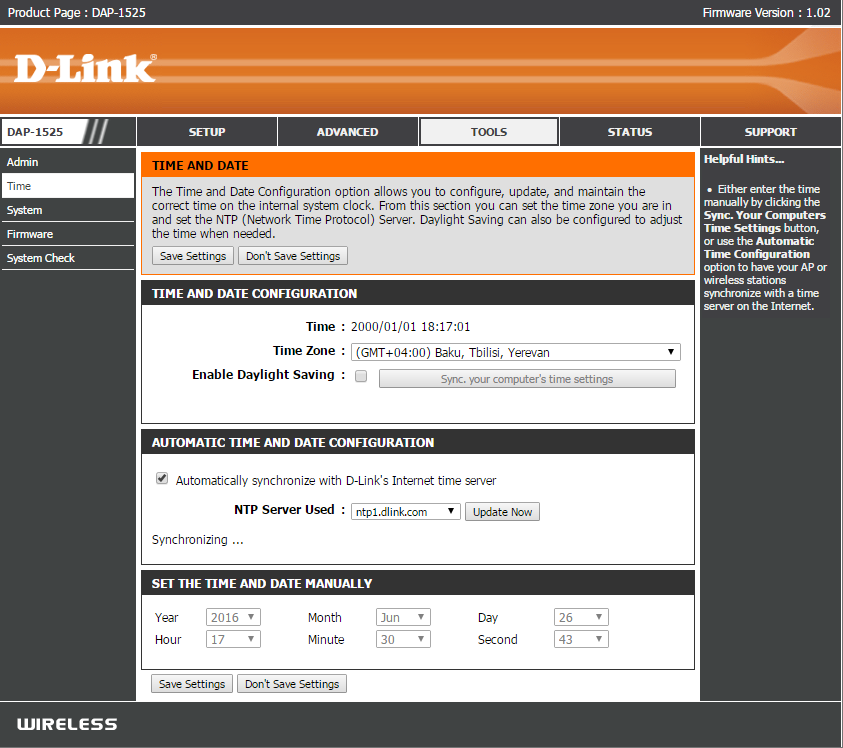Click top Don't Save Settings button
This screenshot has height=748, width=843.
293,256
